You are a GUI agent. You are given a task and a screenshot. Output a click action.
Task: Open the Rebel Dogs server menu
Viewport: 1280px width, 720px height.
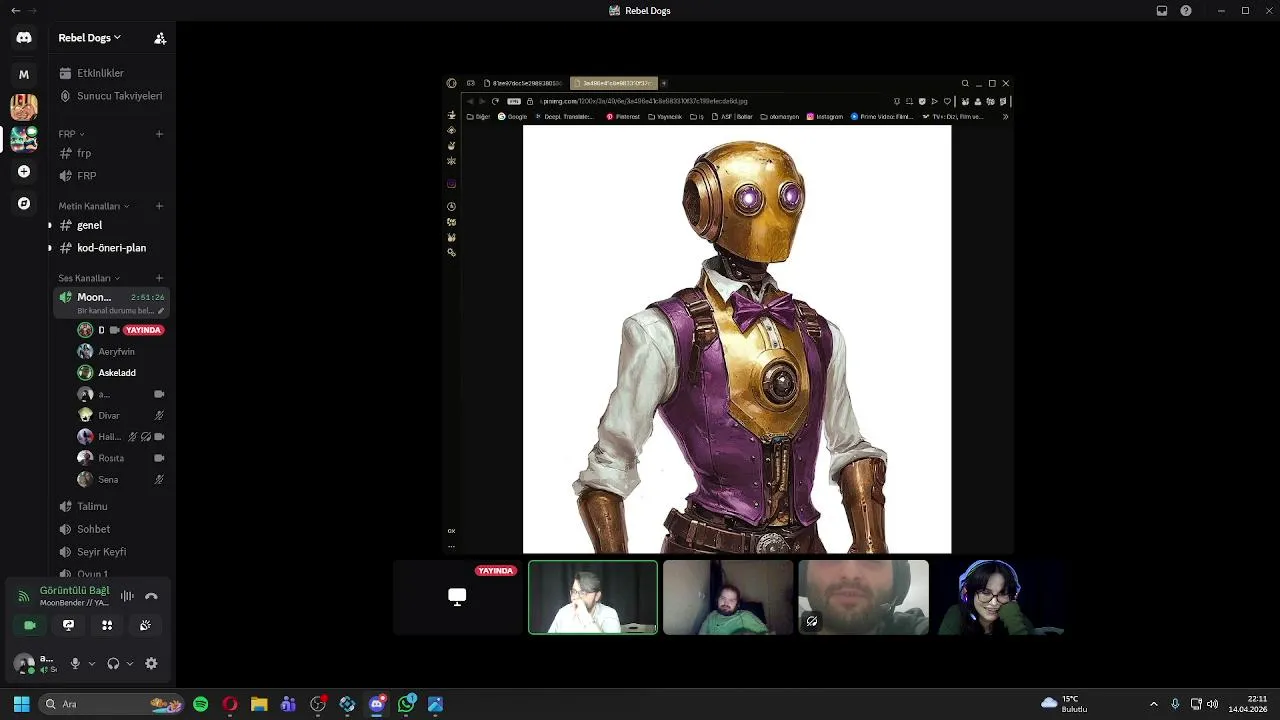(x=90, y=38)
